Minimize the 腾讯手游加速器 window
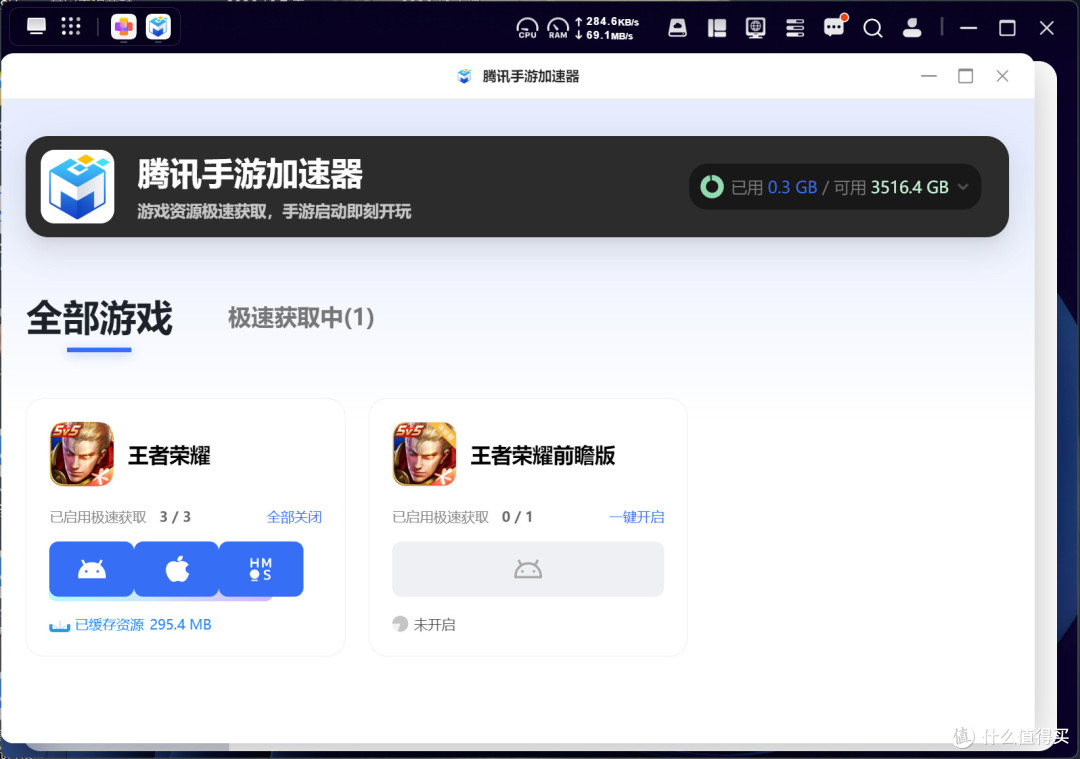Screen dimensions: 1080x759 [x=929, y=76]
